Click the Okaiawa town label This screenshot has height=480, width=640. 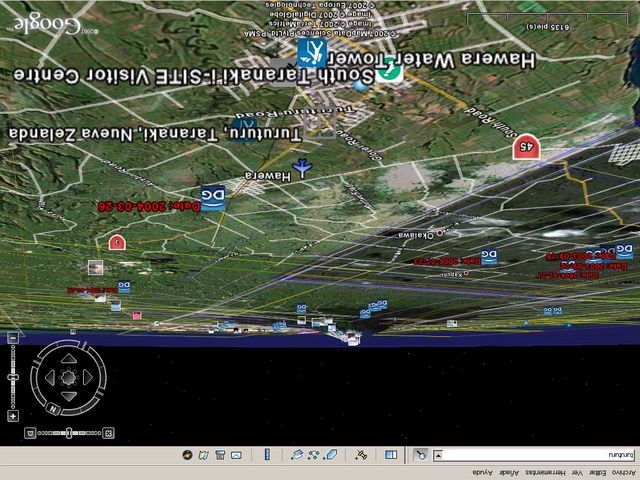(x=416, y=236)
